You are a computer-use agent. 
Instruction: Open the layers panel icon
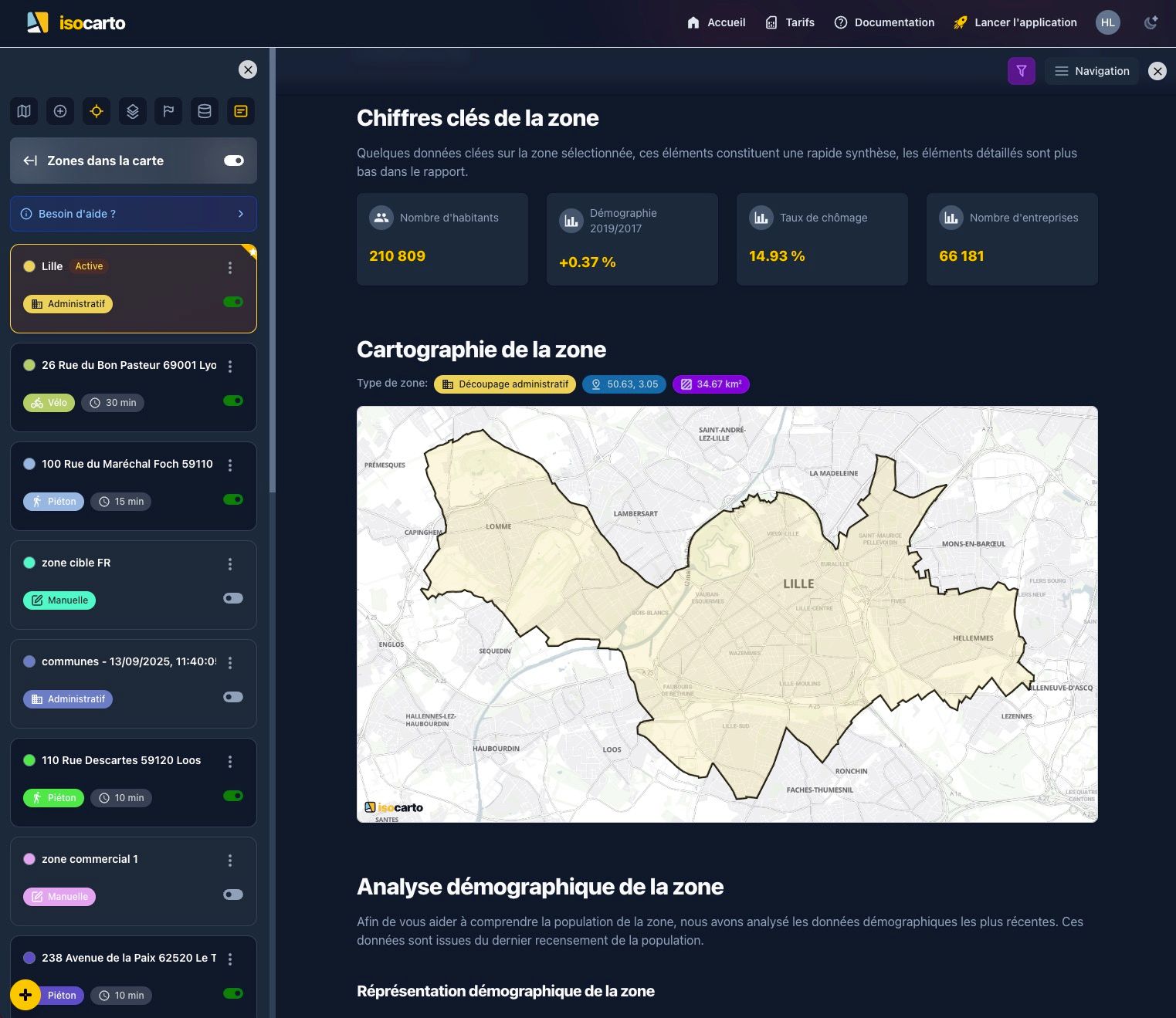[132, 111]
